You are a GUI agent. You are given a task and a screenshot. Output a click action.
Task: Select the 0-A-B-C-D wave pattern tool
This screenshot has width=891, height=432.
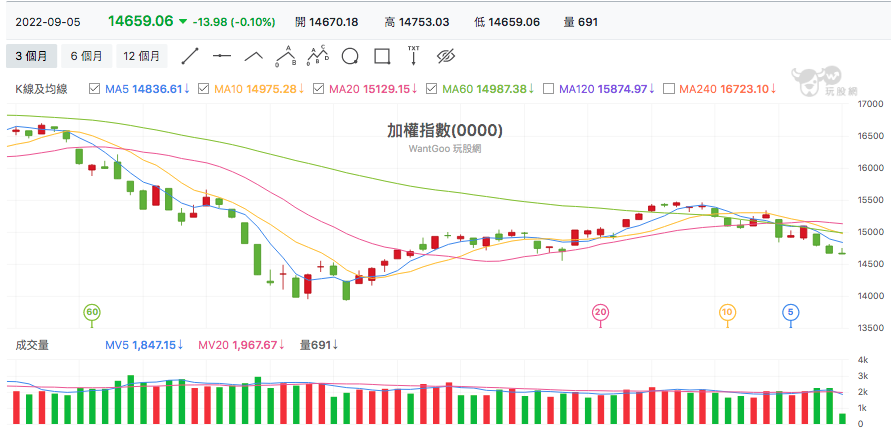(318, 56)
